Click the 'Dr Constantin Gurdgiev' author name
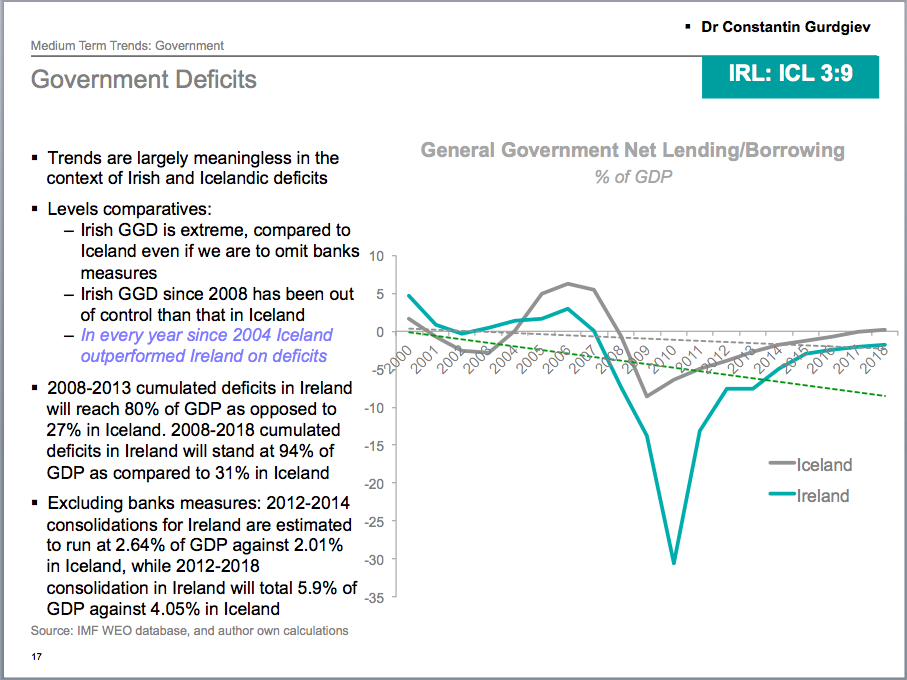The height and width of the screenshot is (680, 907). tap(785, 27)
